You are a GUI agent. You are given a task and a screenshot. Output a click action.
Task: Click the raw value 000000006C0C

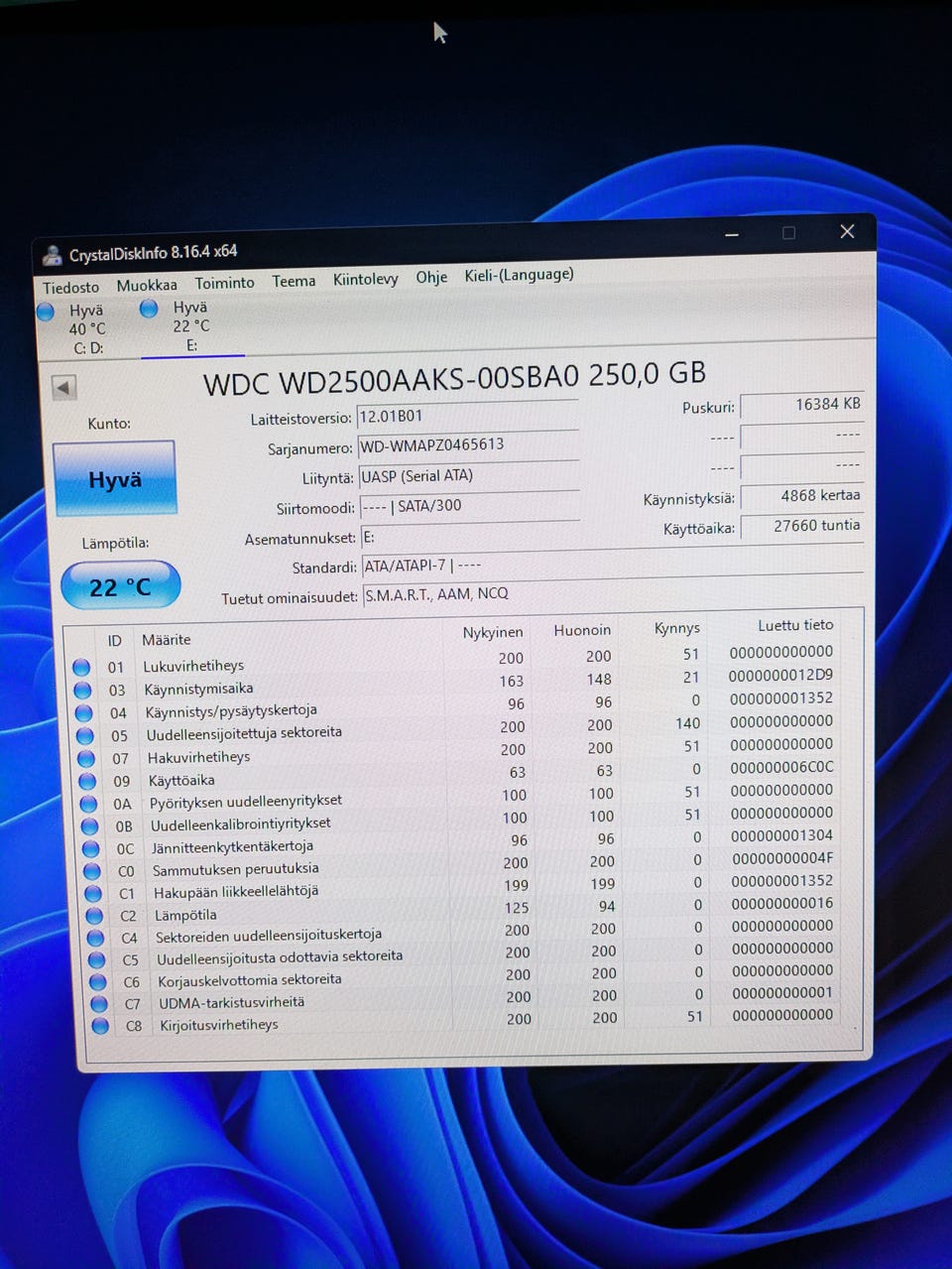(781, 767)
